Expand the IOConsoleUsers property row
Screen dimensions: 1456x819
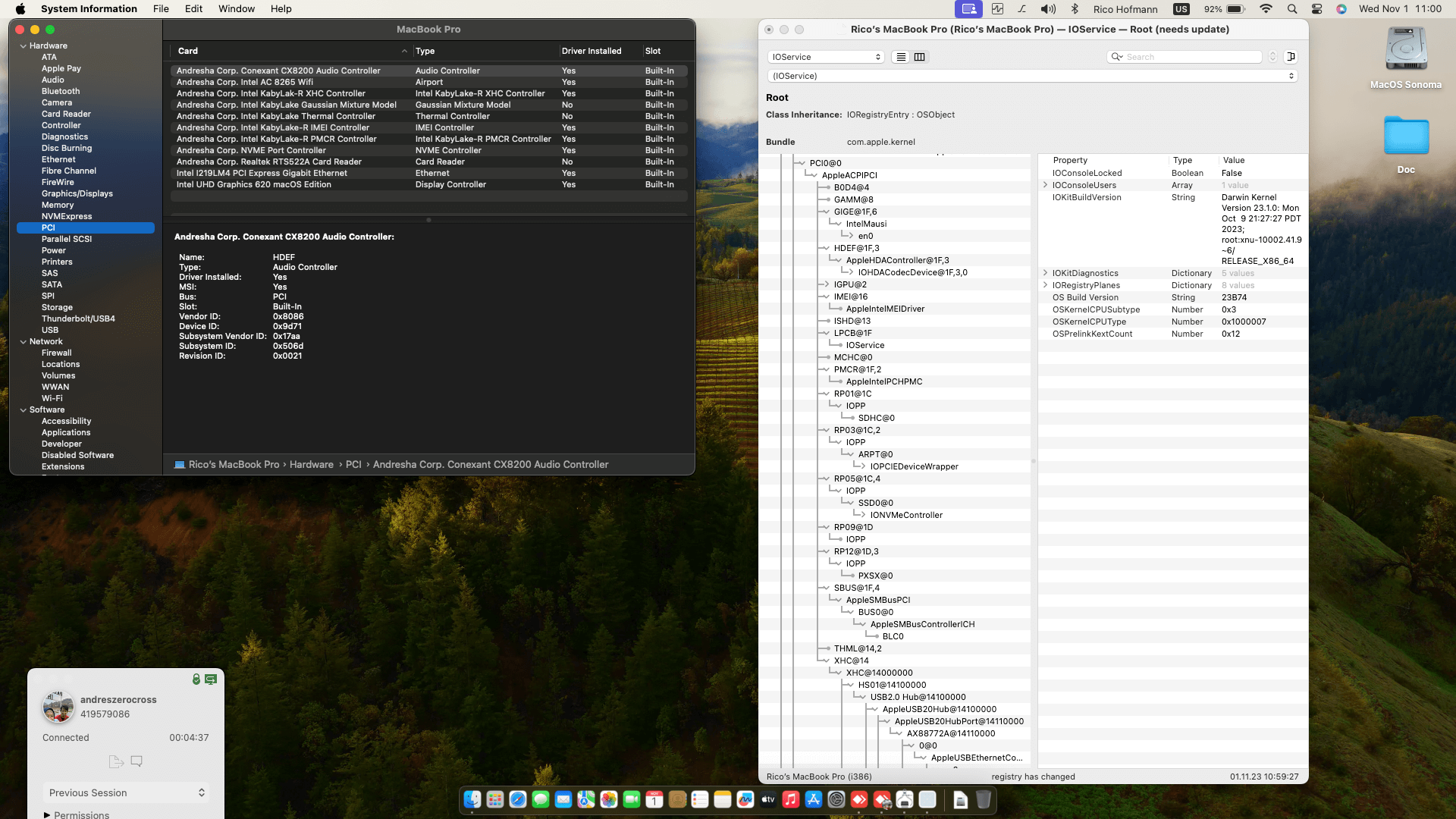pyautogui.click(x=1045, y=185)
